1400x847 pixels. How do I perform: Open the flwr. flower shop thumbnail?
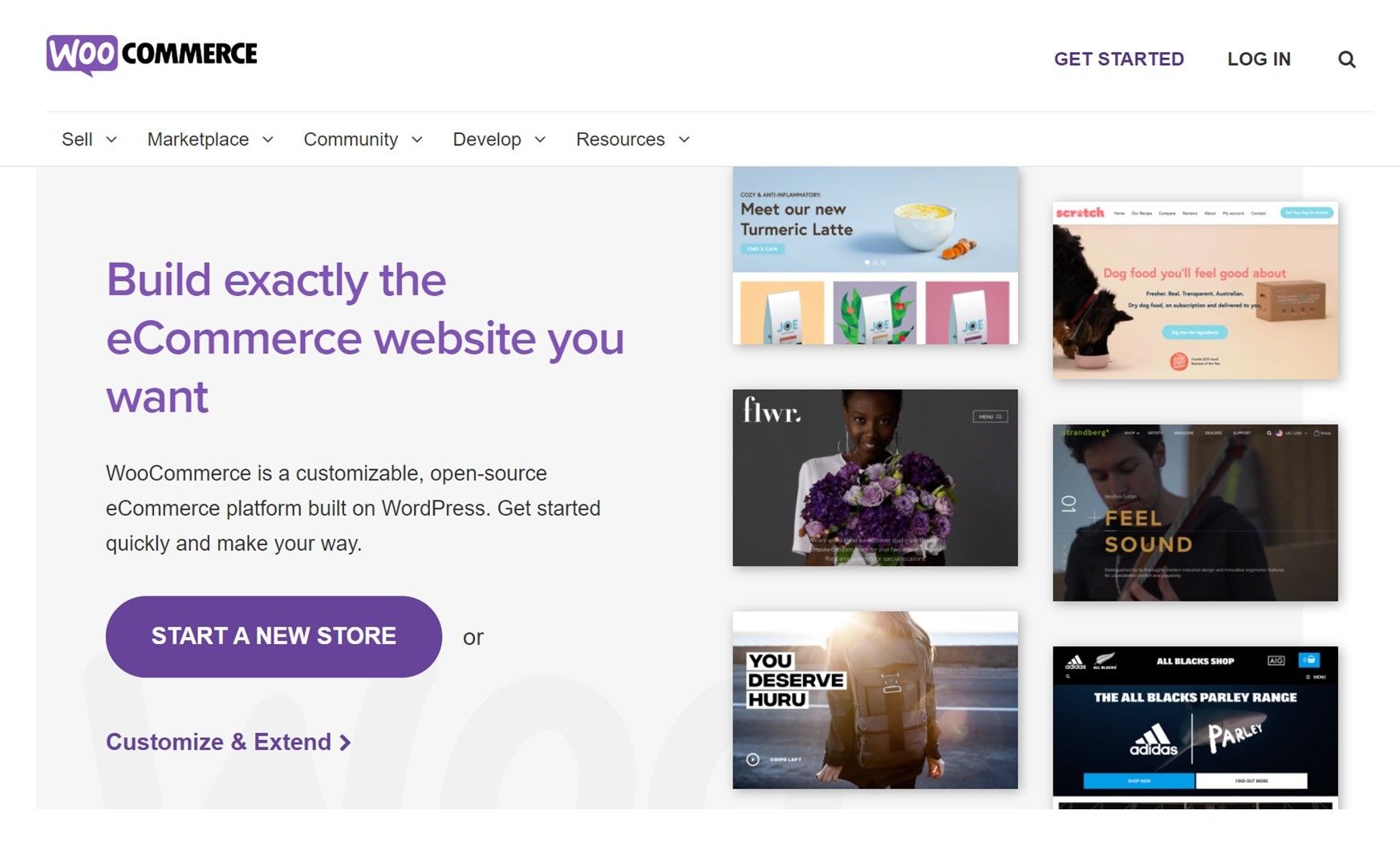(x=874, y=478)
